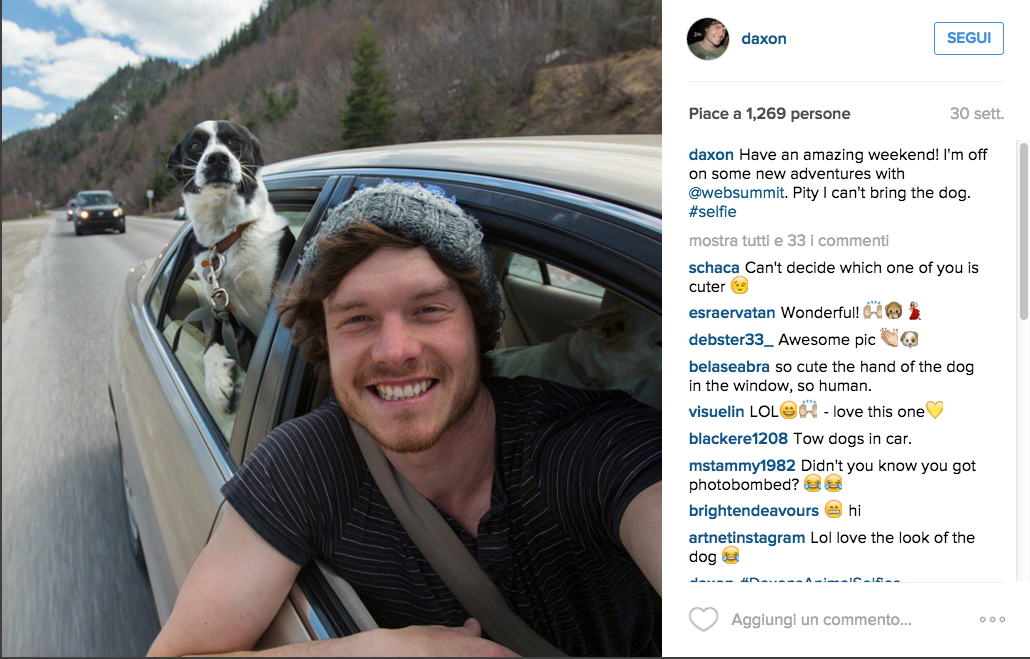Image resolution: width=1030 pixels, height=659 pixels.
Task: Open the daxon username in header
Action: (x=763, y=39)
